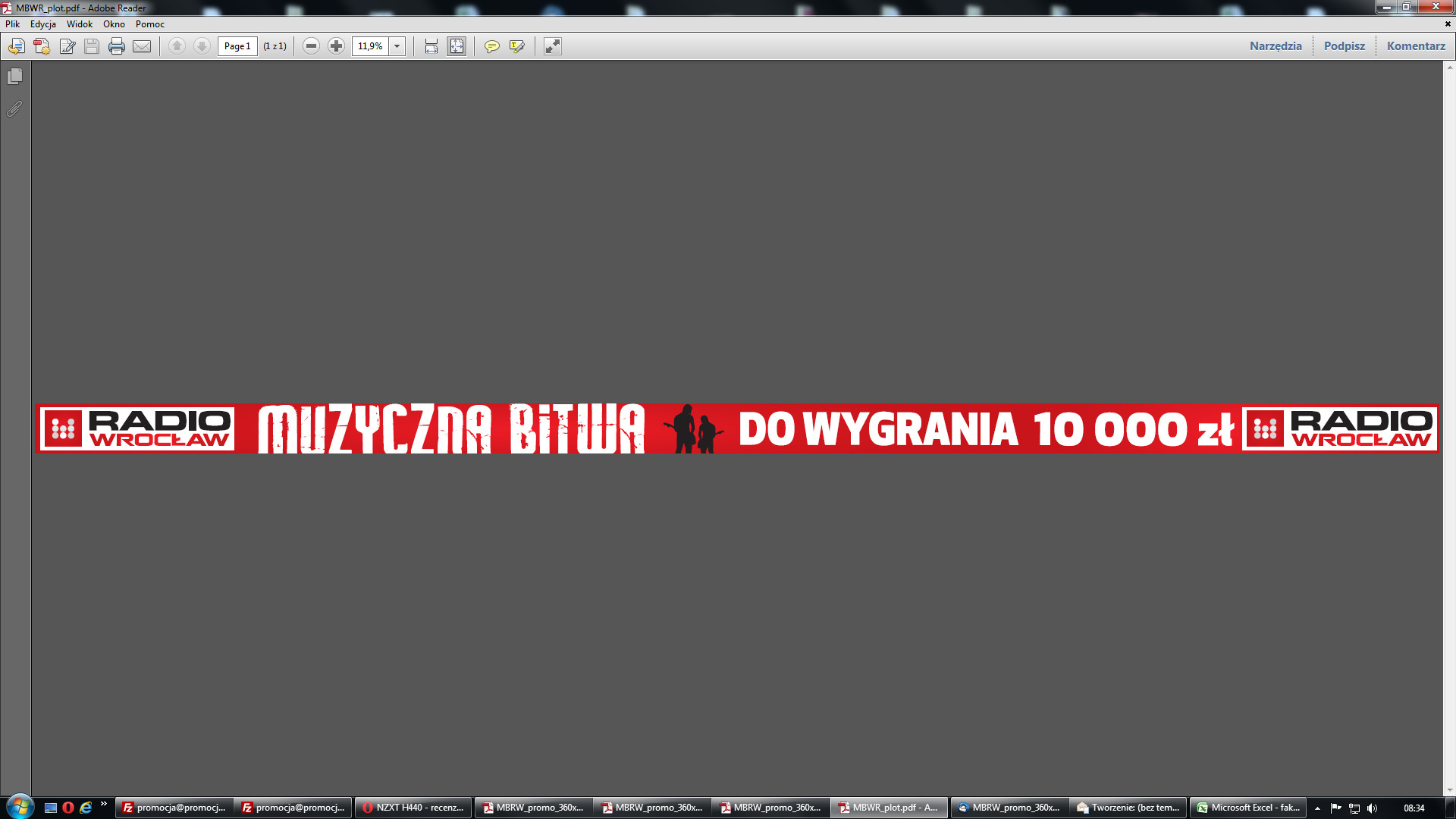Open the Narzędzia pane
Viewport: 1456px width, 819px height.
pos(1275,46)
